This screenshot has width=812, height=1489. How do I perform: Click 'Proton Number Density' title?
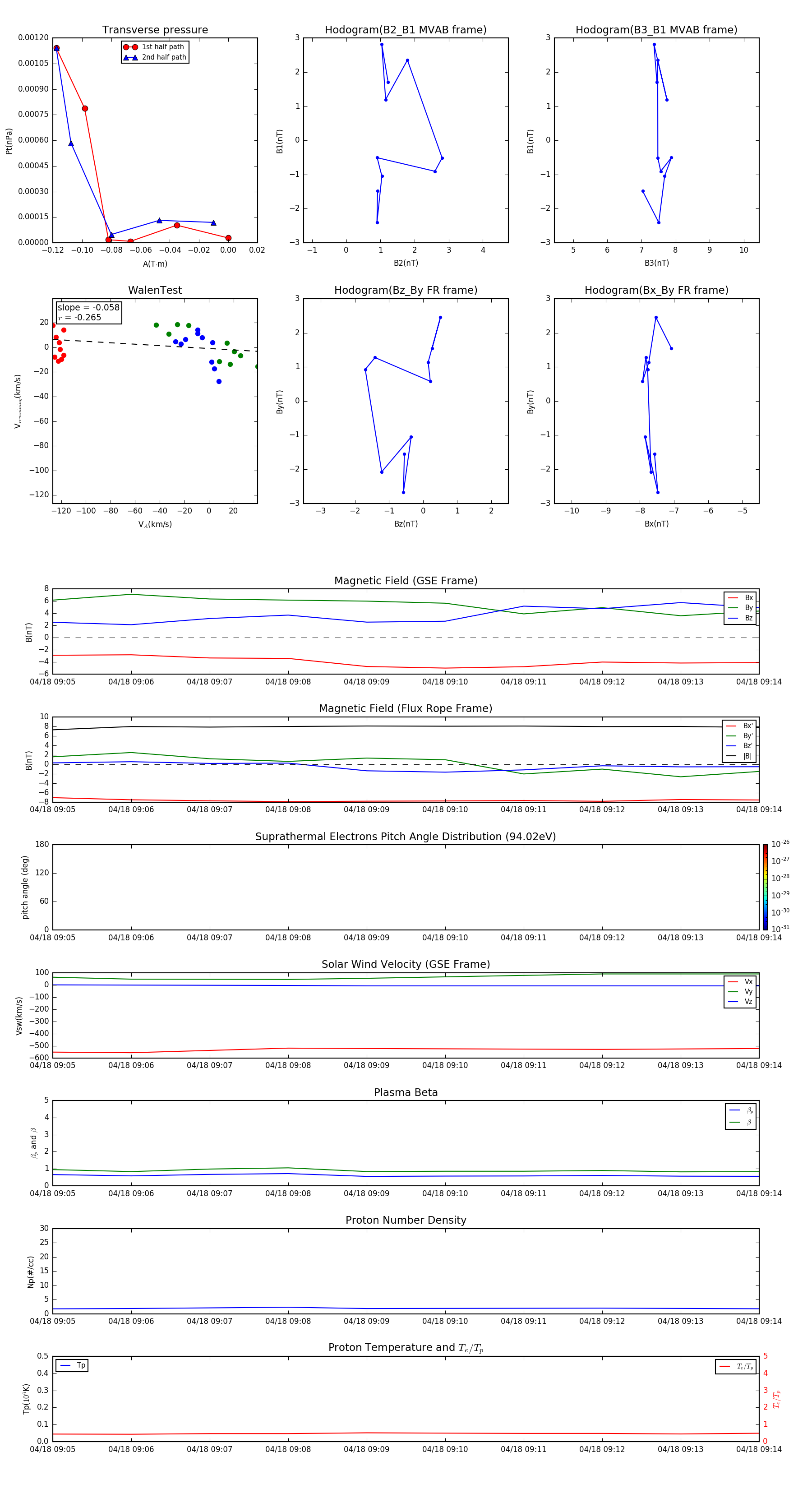pos(406,1220)
